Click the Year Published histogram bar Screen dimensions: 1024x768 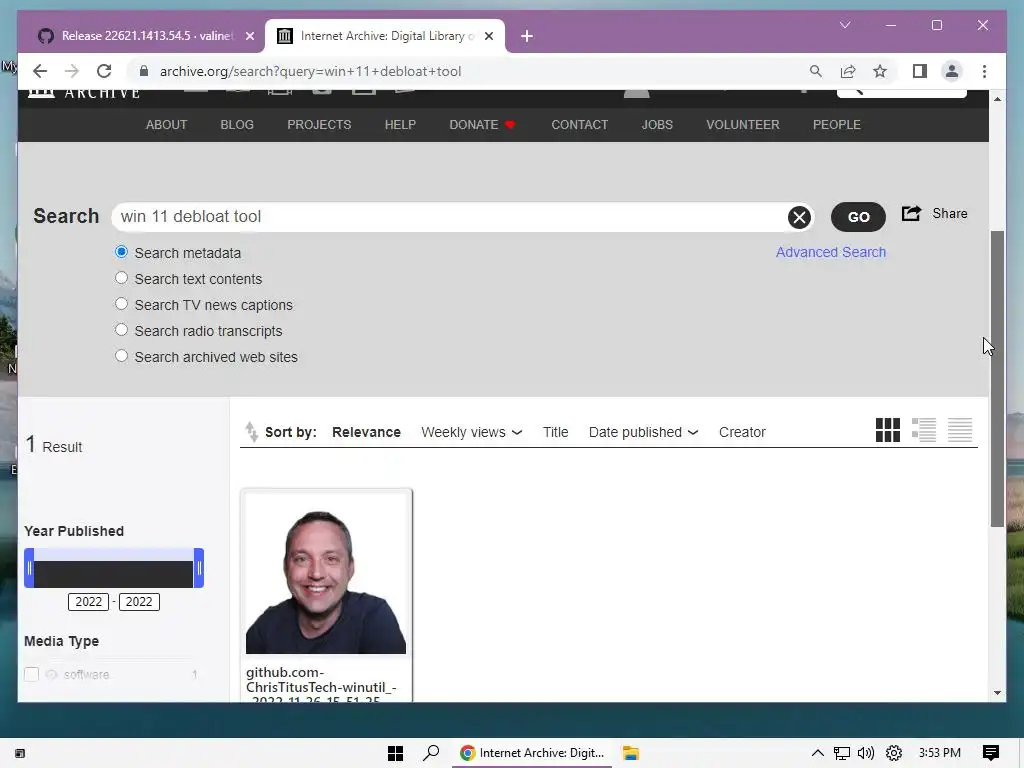[x=114, y=574]
